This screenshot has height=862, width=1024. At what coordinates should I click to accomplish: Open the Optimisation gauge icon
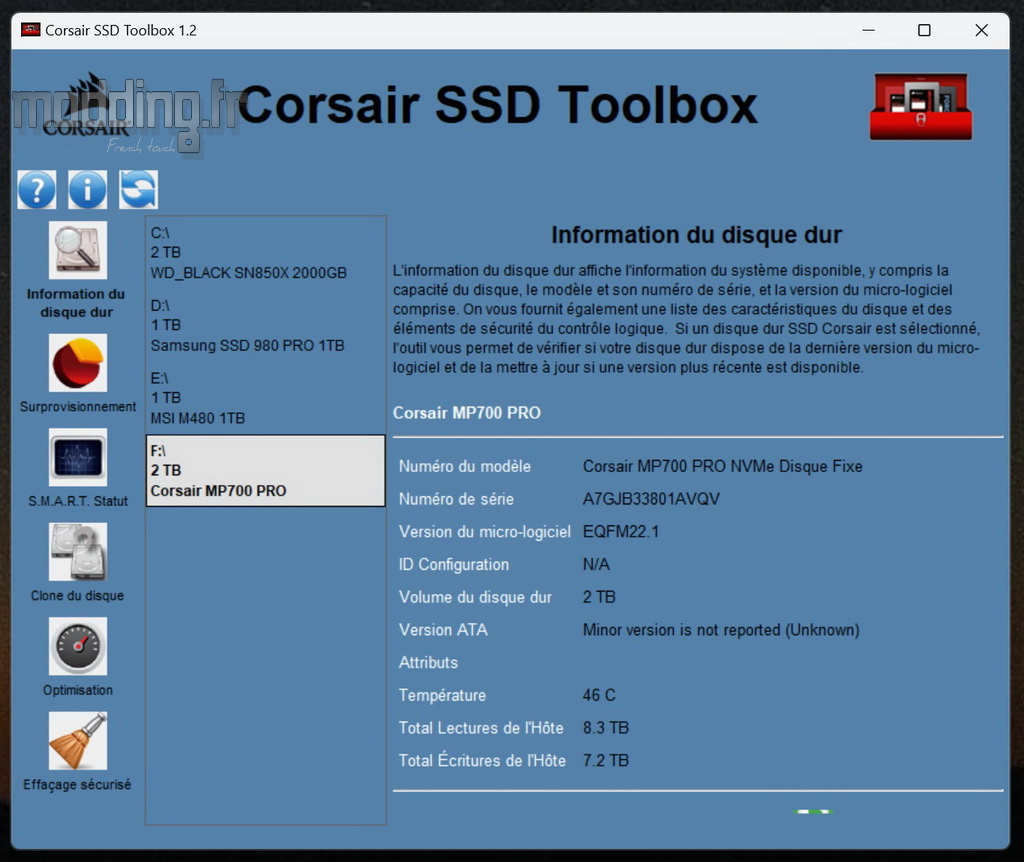[78, 646]
